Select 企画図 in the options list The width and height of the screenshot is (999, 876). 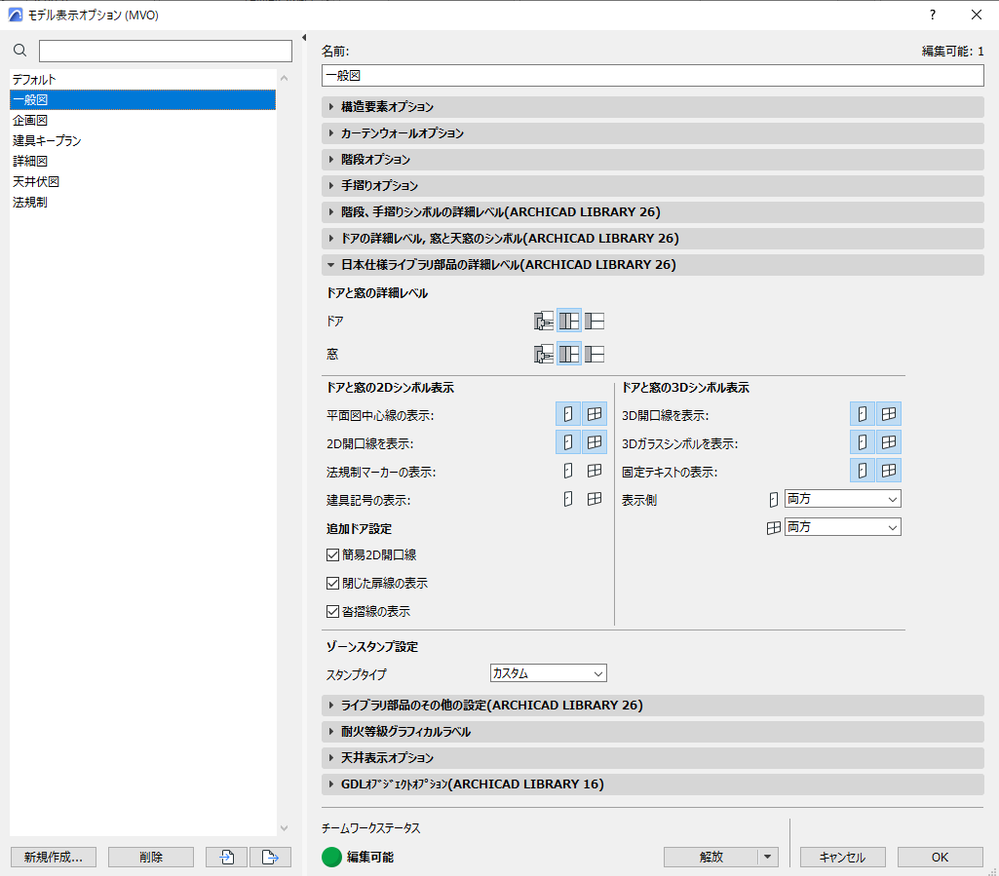pos(143,120)
